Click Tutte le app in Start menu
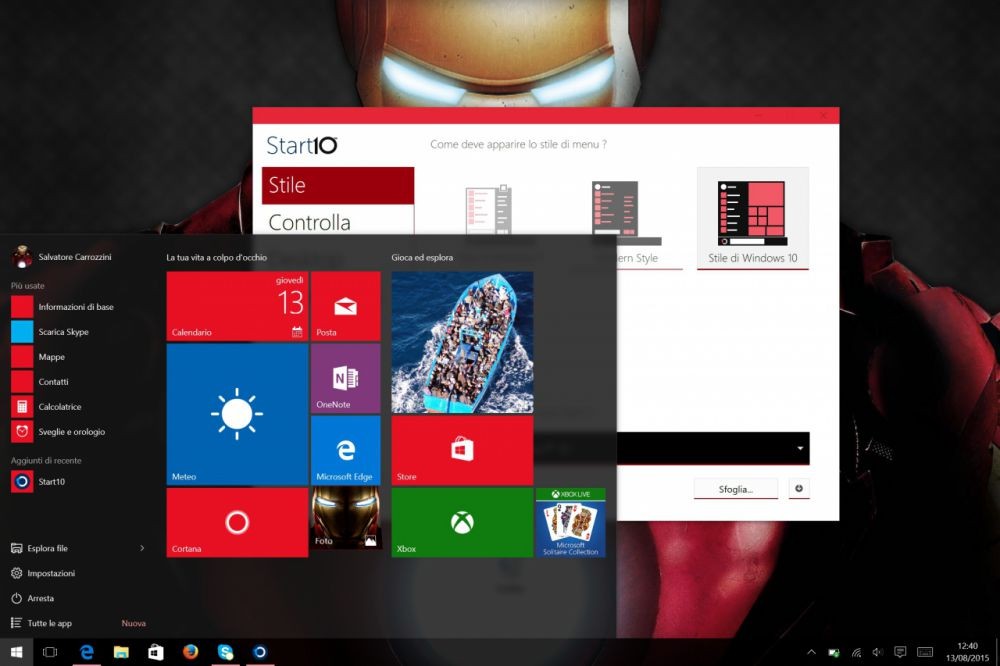Screen dimensions: 1000x666 [49, 623]
